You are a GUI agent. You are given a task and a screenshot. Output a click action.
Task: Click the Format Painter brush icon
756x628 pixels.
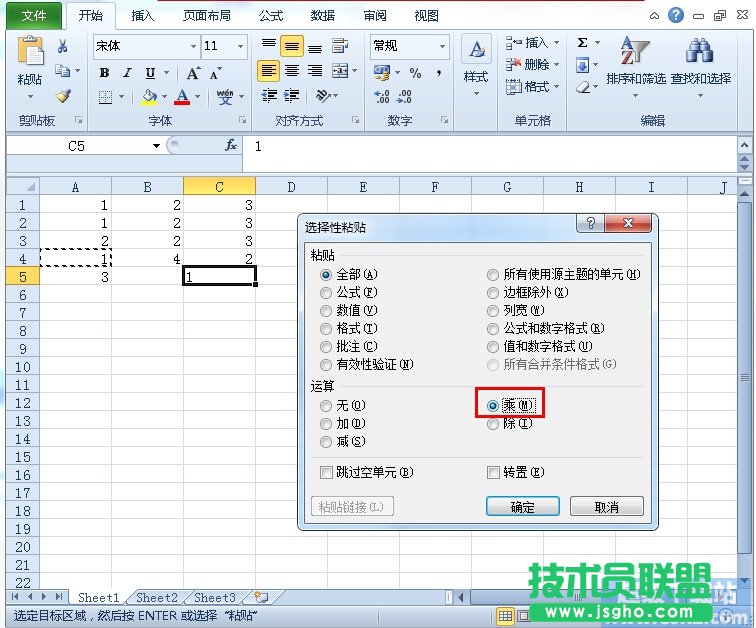coord(62,96)
